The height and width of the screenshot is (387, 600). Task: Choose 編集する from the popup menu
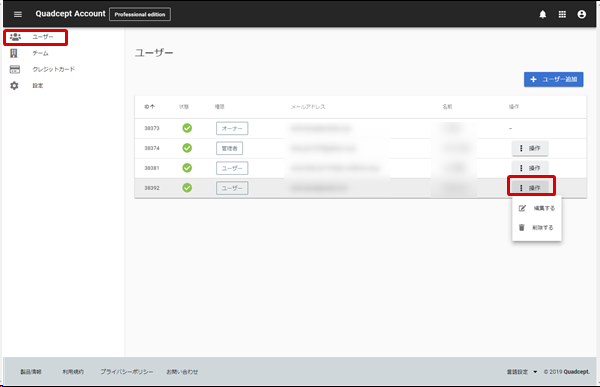pyautogui.click(x=536, y=208)
